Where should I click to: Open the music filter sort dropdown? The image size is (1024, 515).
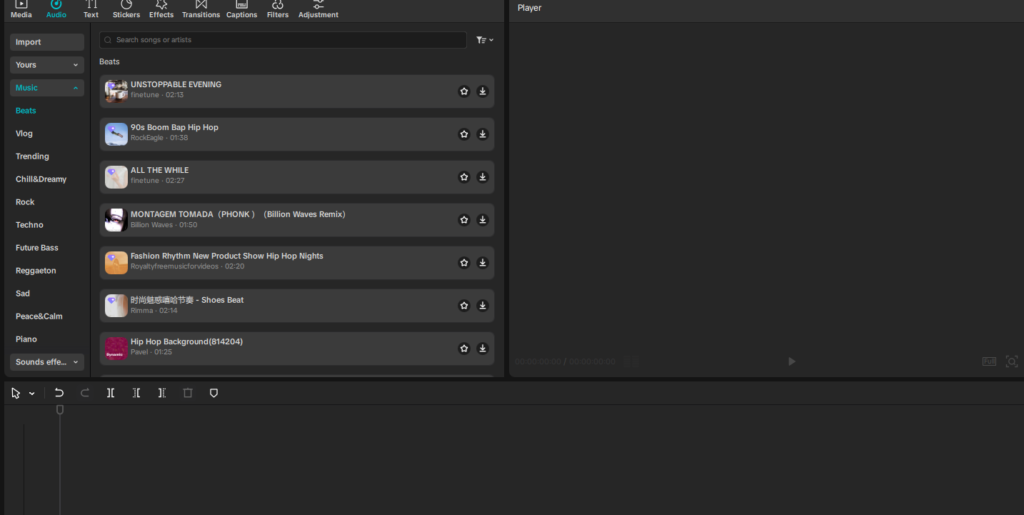[x=485, y=40]
